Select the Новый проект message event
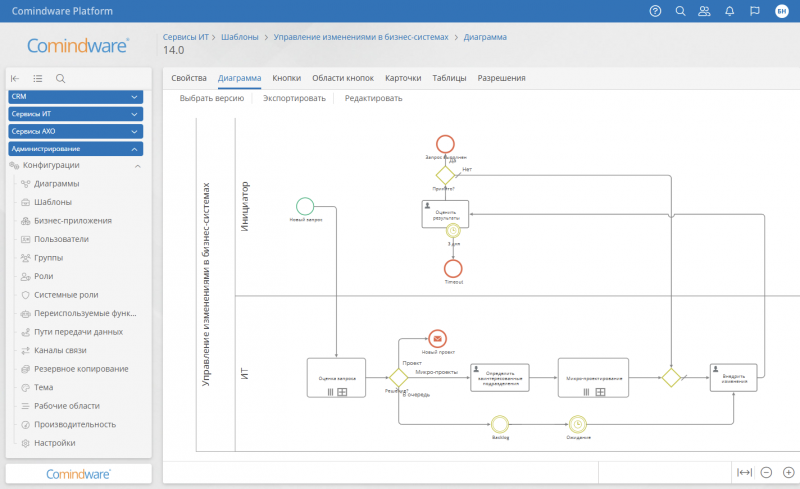This screenshot has width=800, height=489. 436,339
